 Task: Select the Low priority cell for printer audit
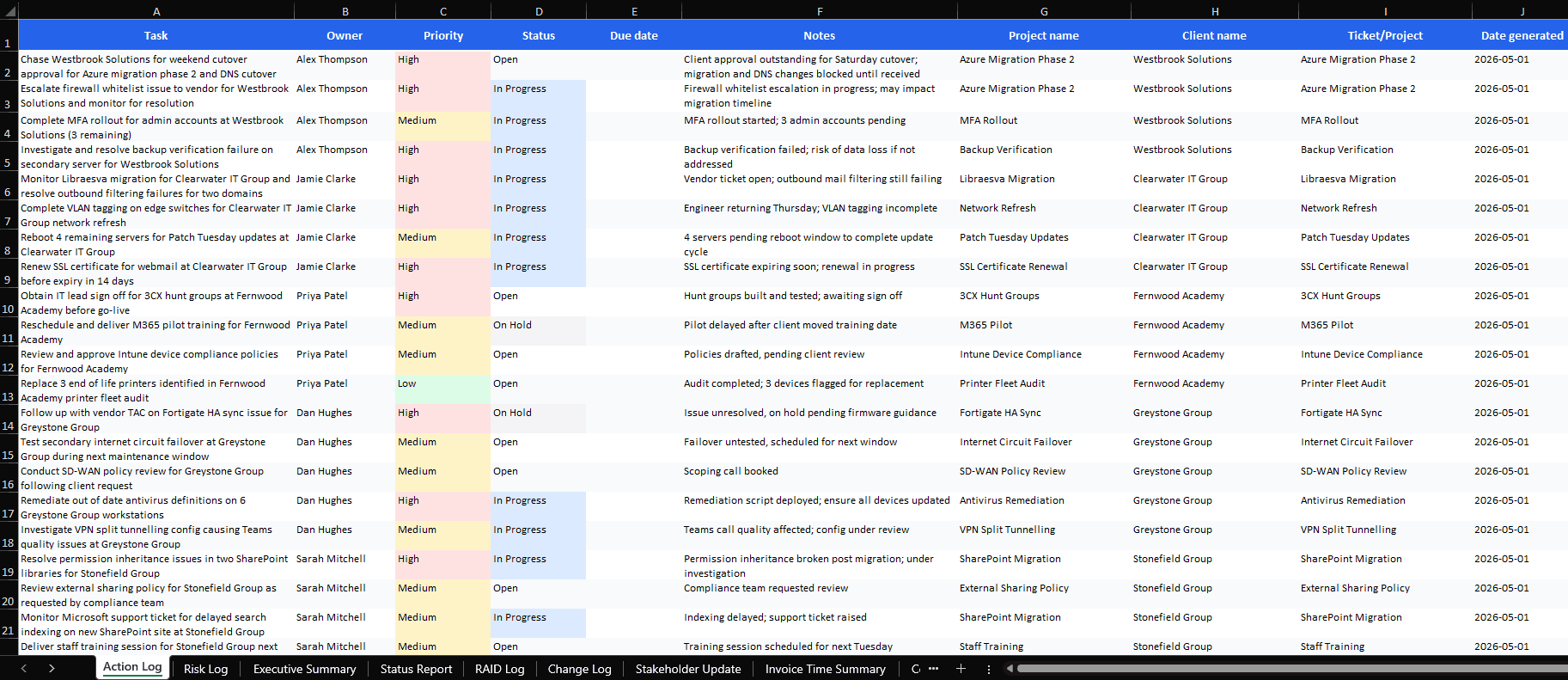(443, 389)
